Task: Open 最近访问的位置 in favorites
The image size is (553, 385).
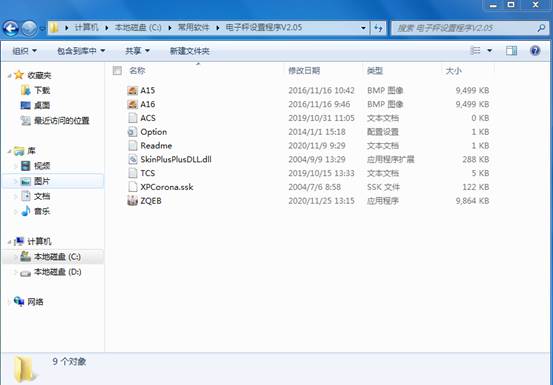Action: (x=61, y=121)
